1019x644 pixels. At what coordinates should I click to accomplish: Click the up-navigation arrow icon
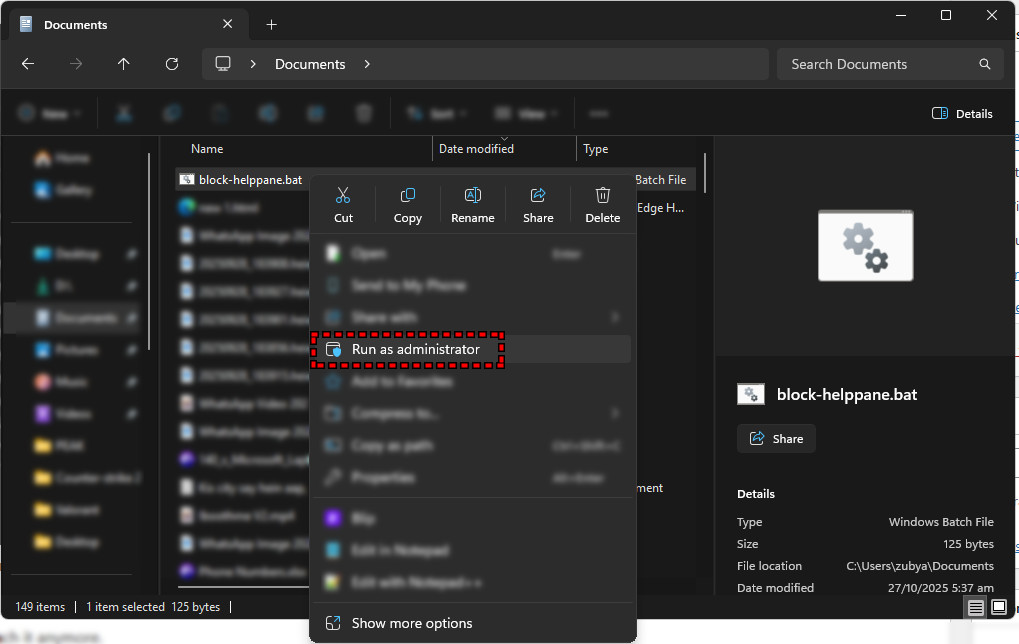click(x=123, y=63)
